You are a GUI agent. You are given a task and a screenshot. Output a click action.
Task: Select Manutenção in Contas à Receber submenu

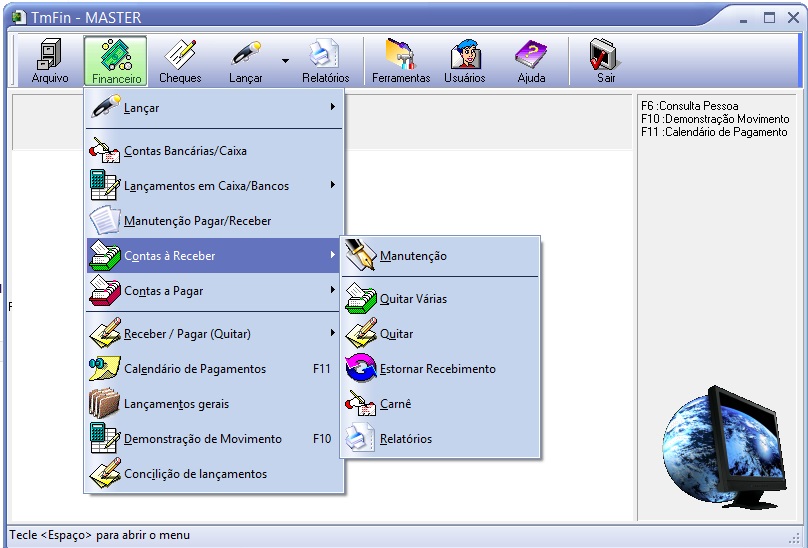413,256
